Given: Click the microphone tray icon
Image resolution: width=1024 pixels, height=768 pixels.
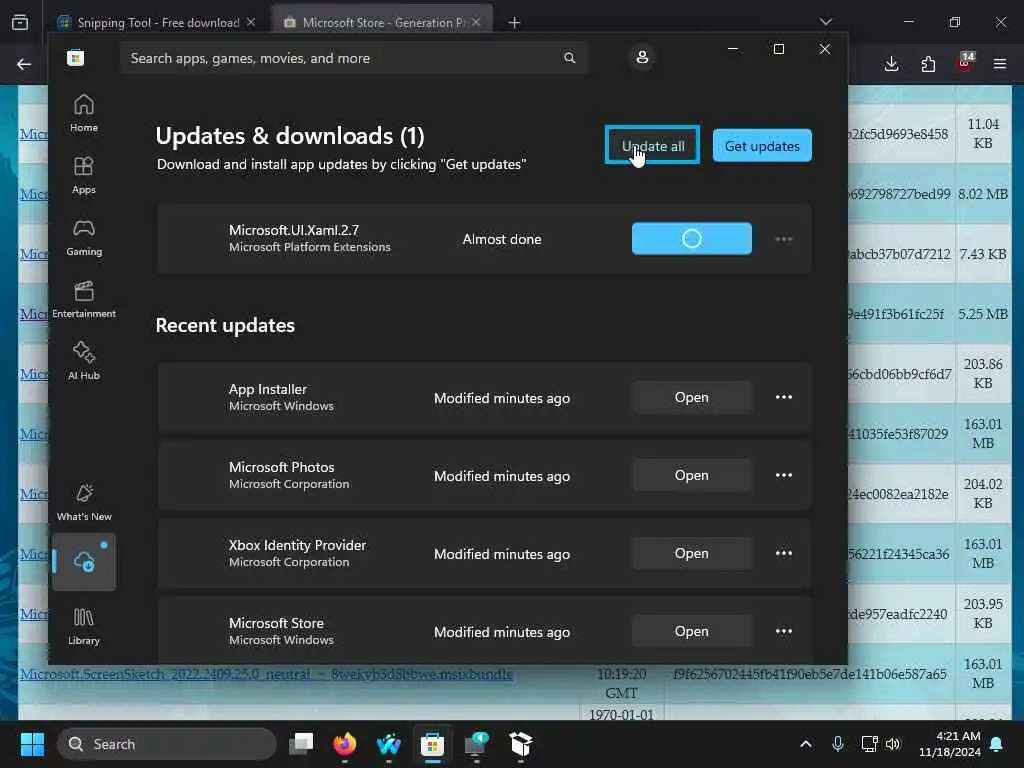Looking at the screenshot, I should [838, 744].
